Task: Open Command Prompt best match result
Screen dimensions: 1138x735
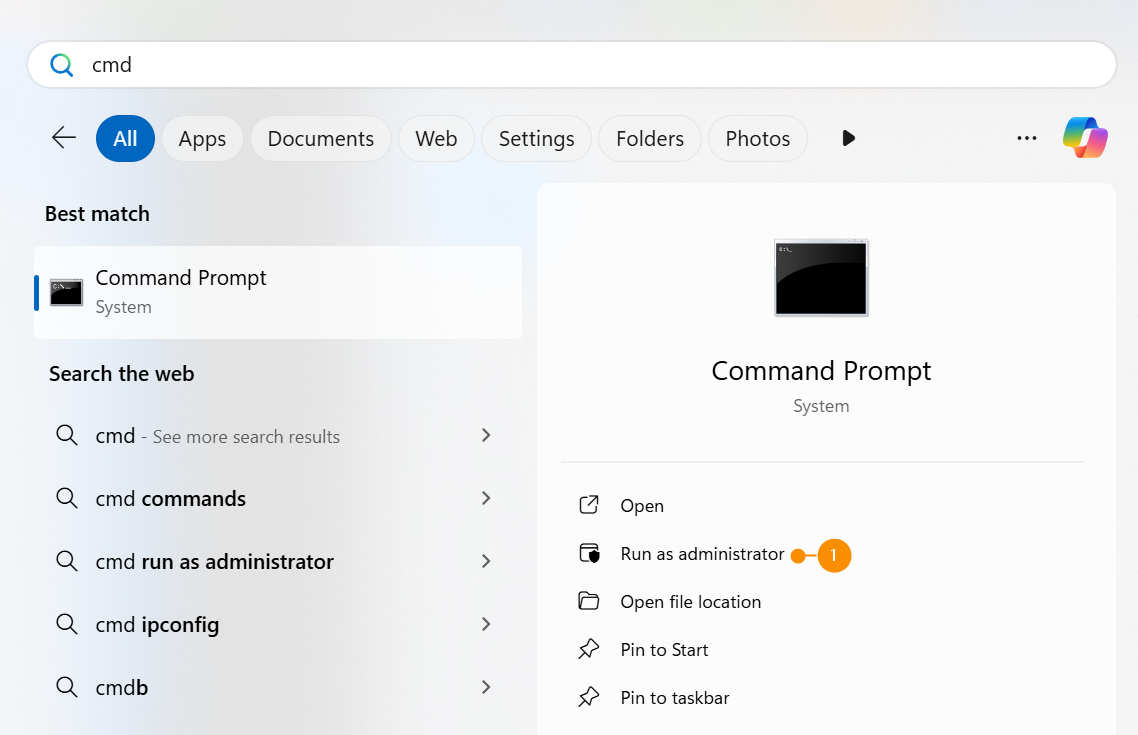Action: [x=277, y=292]
